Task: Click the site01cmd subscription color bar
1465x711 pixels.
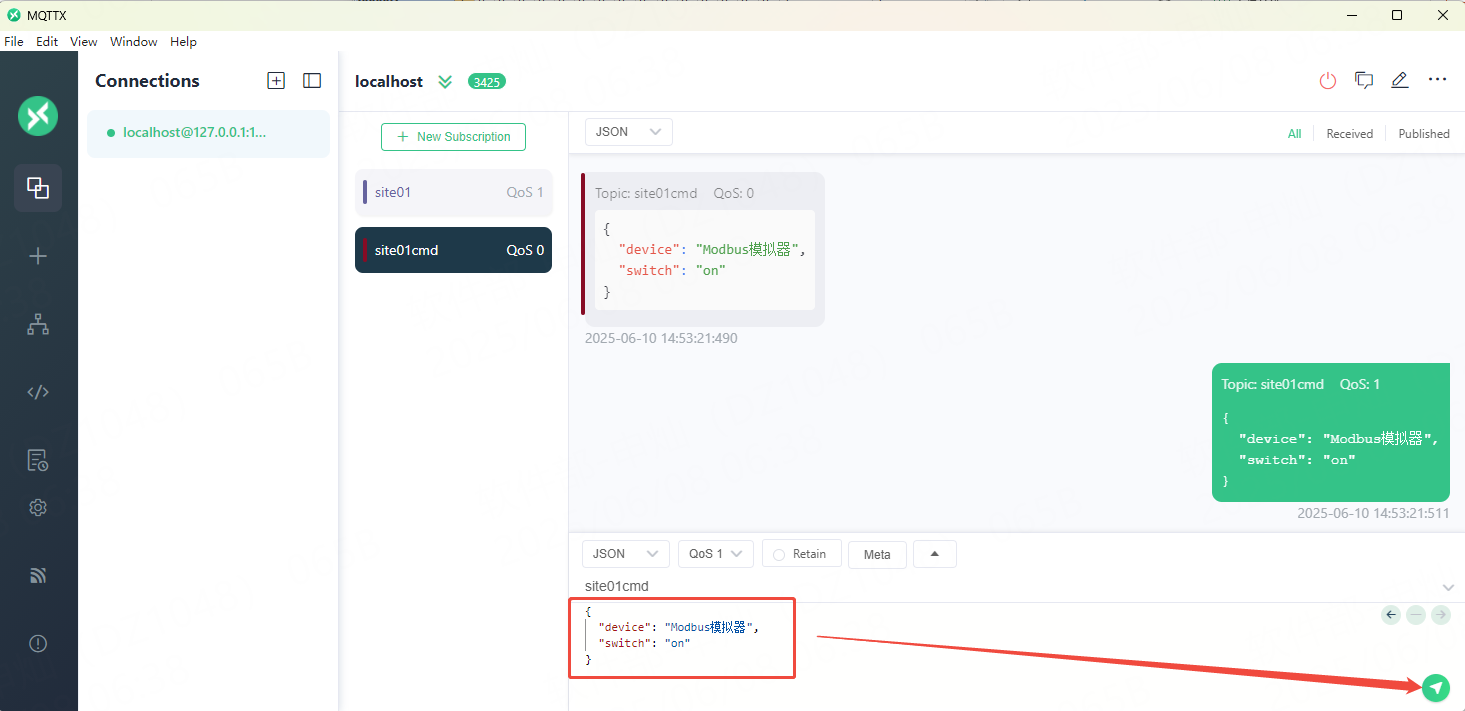Action: click(366, 250)
